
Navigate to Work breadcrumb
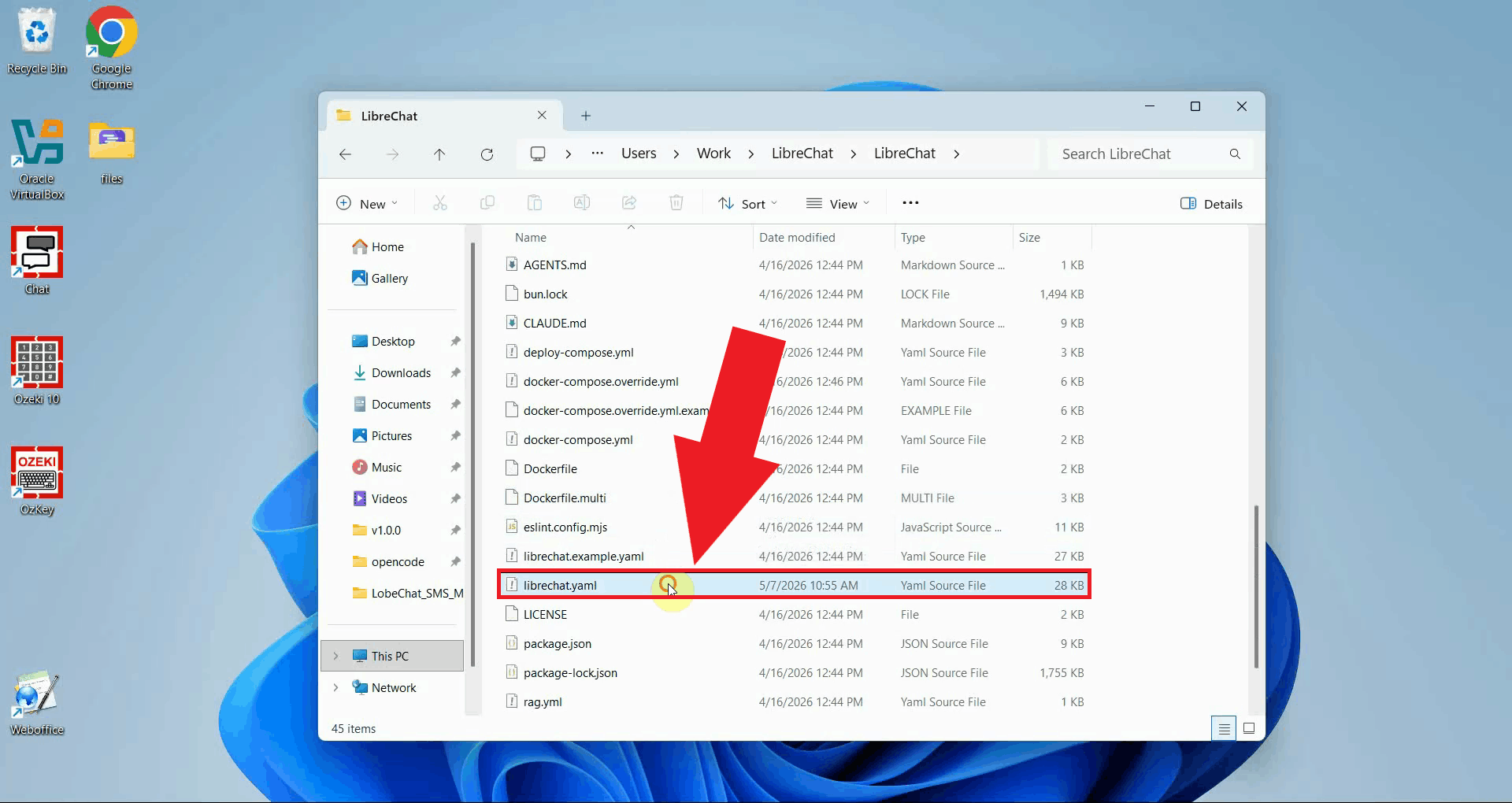pyautogui.click(x=713, y=154)
